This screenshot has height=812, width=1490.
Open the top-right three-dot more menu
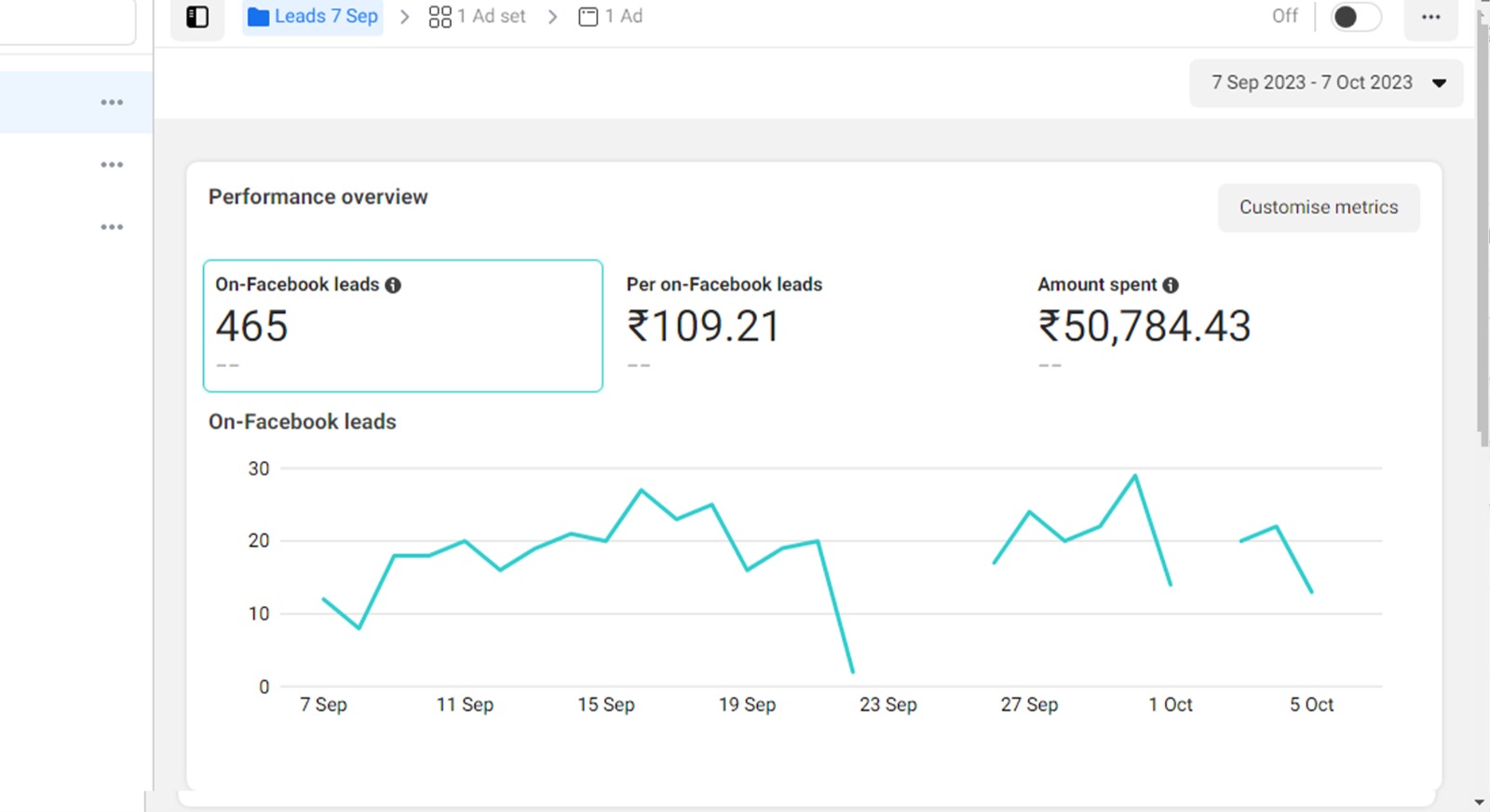point(1430,17)
